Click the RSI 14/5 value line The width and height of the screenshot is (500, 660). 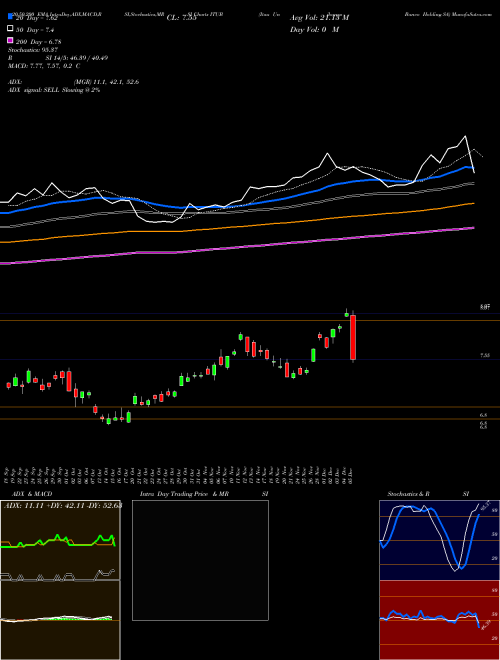click(58, 58)
